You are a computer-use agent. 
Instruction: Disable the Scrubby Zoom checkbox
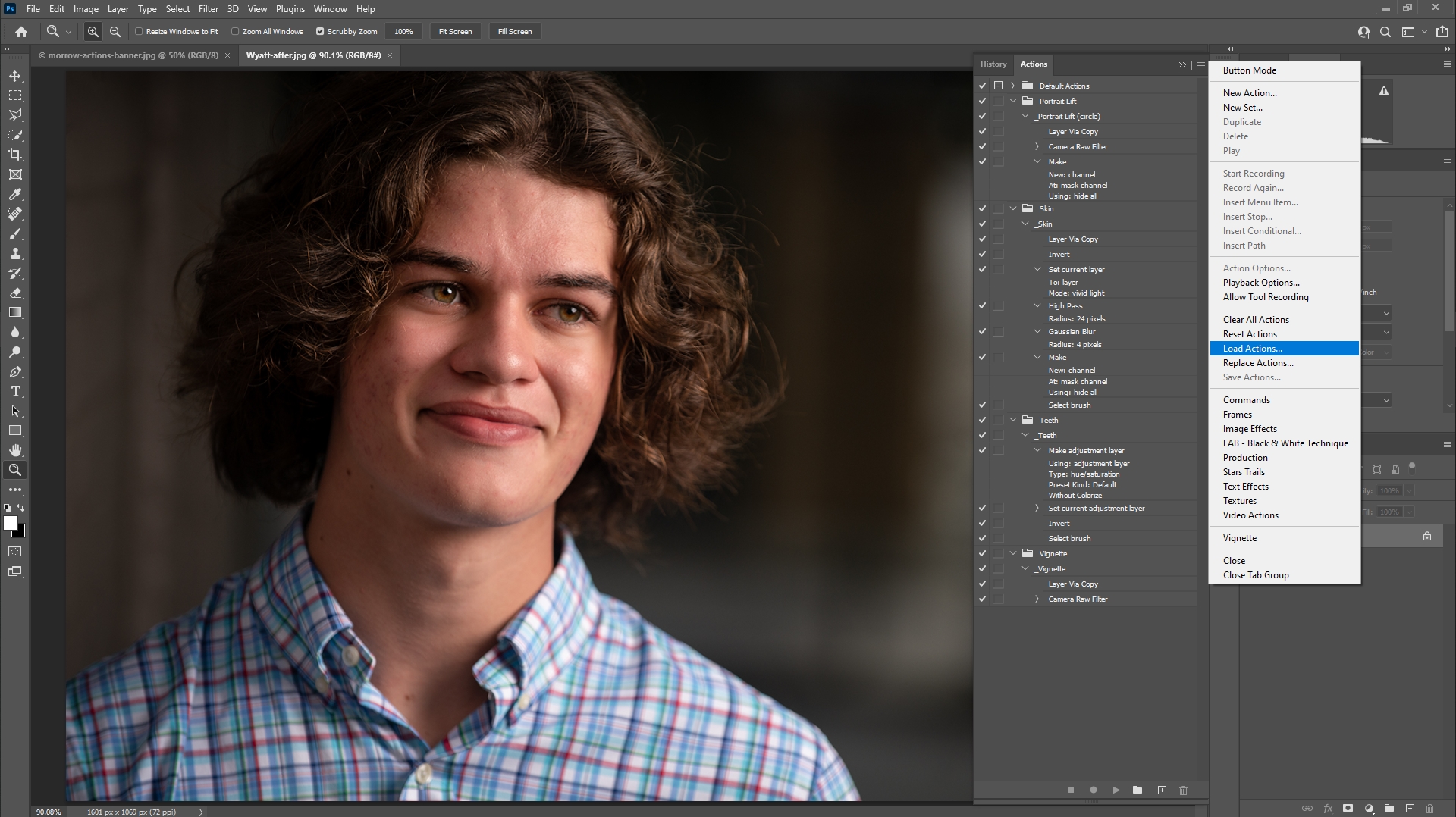pos(320,31)
